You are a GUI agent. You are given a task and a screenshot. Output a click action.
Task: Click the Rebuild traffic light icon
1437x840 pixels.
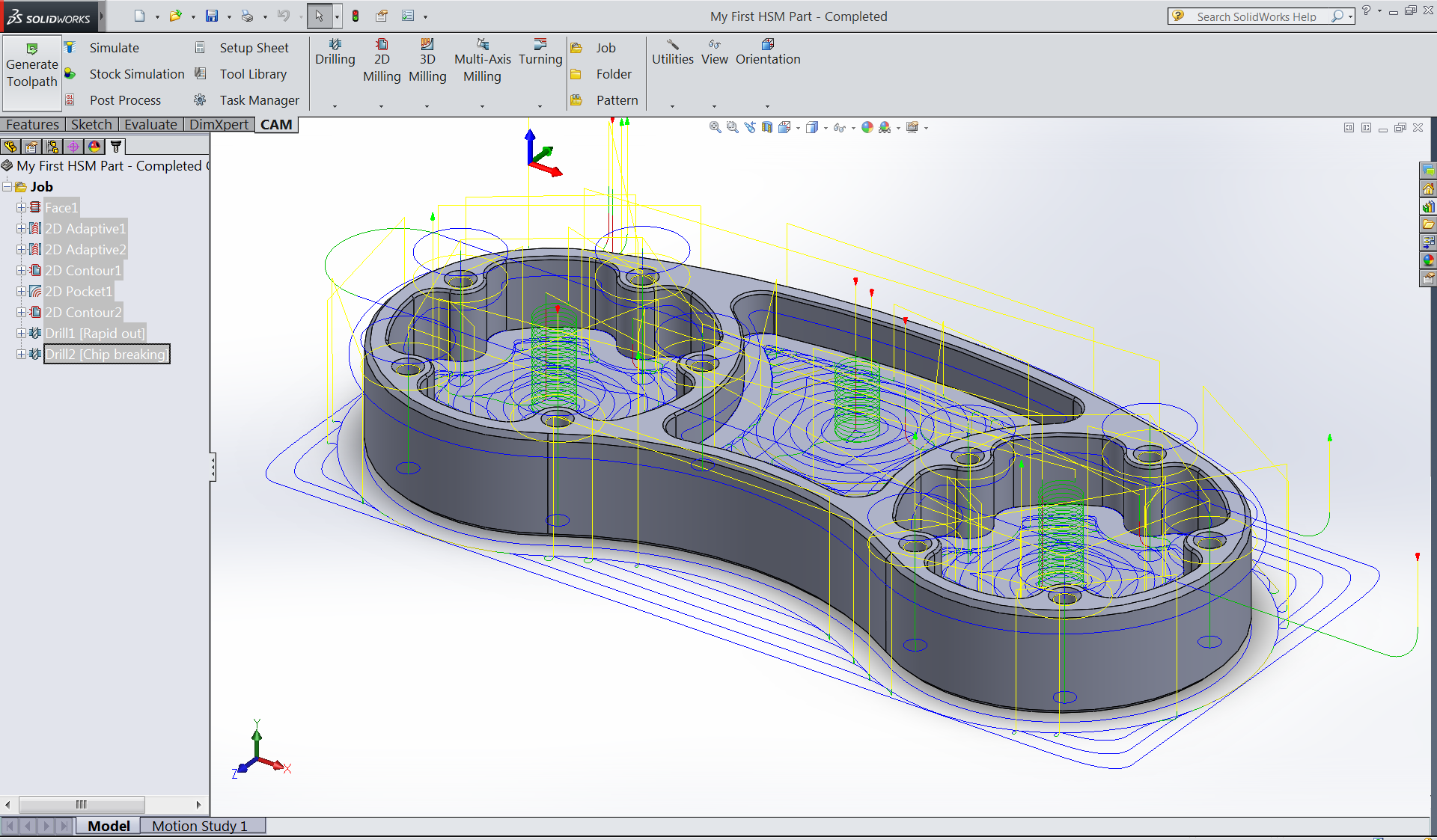(x=356, y=16)
